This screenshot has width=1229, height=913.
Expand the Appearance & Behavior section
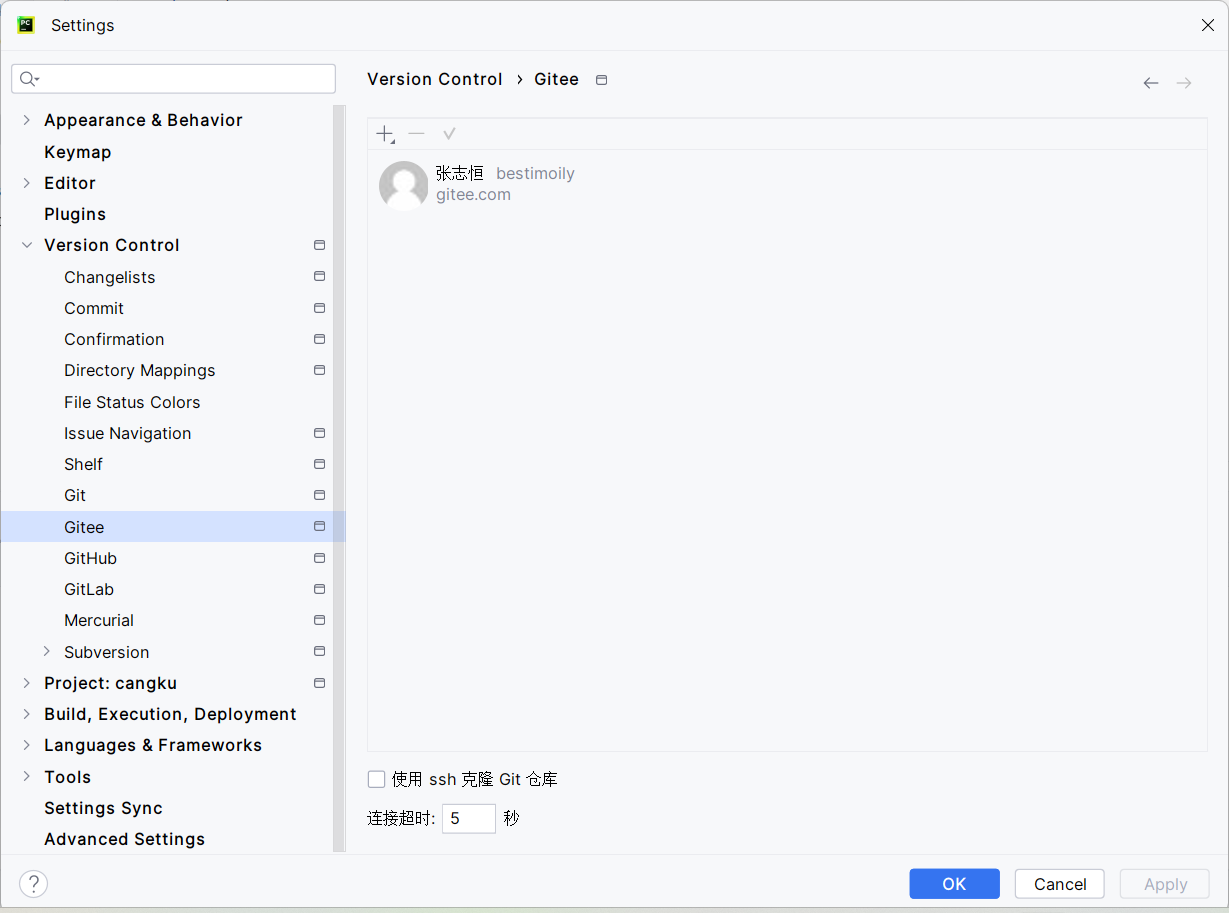[26, 120]
